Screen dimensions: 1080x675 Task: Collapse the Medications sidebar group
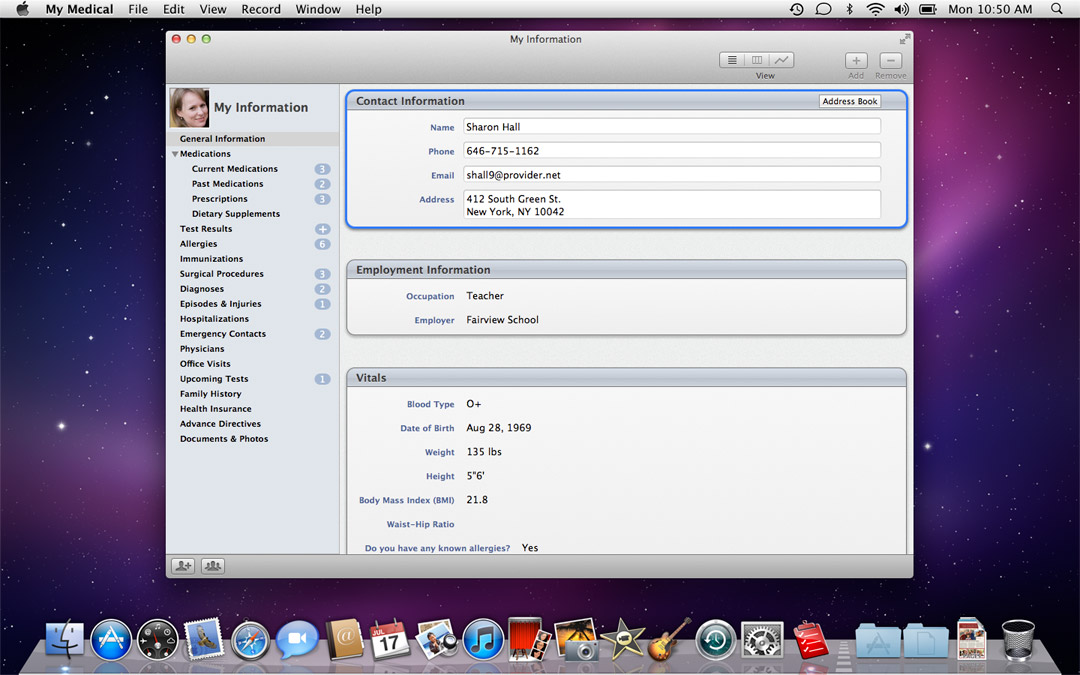(x=175, y=154)
